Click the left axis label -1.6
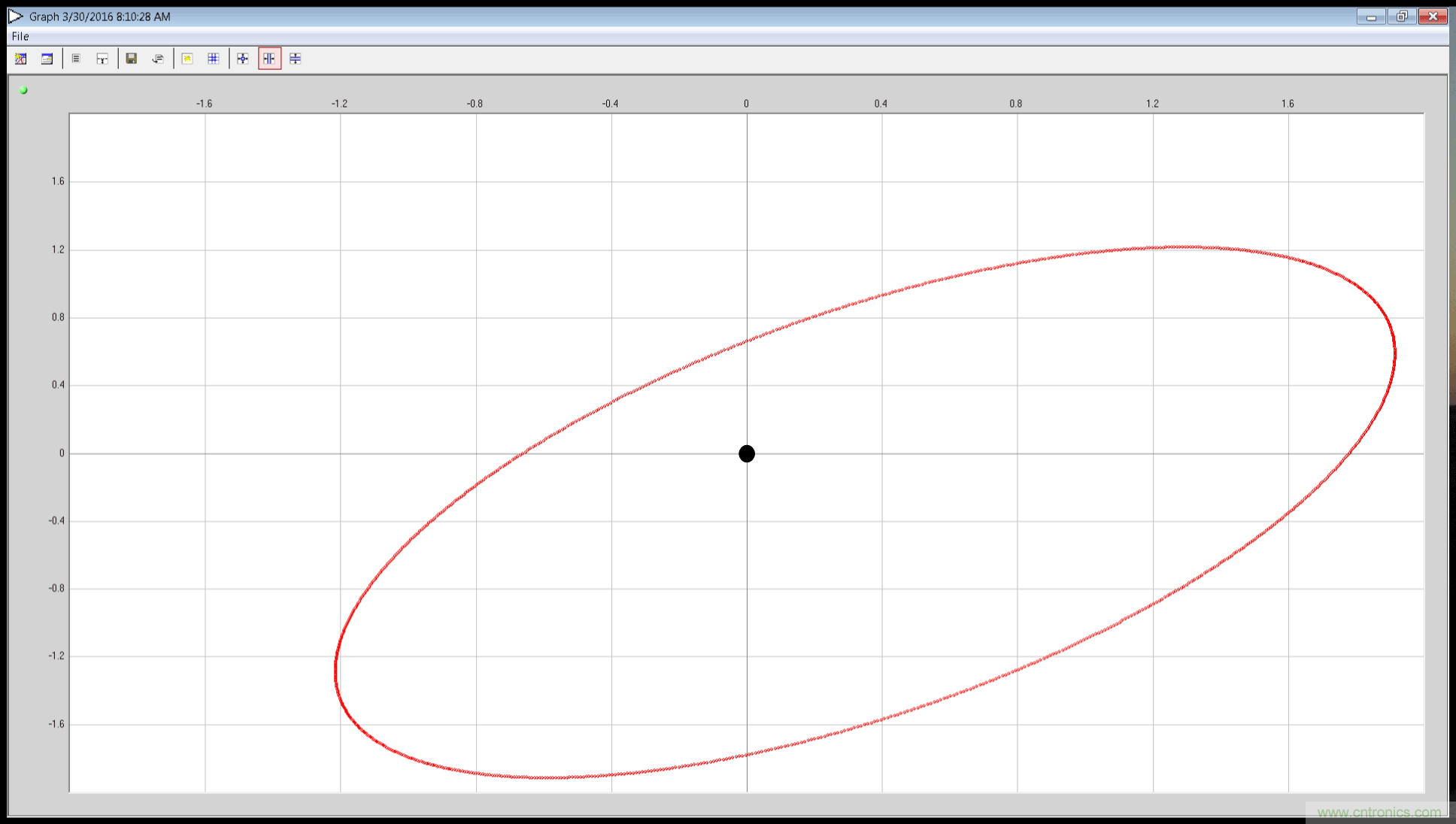 [56, 724]
